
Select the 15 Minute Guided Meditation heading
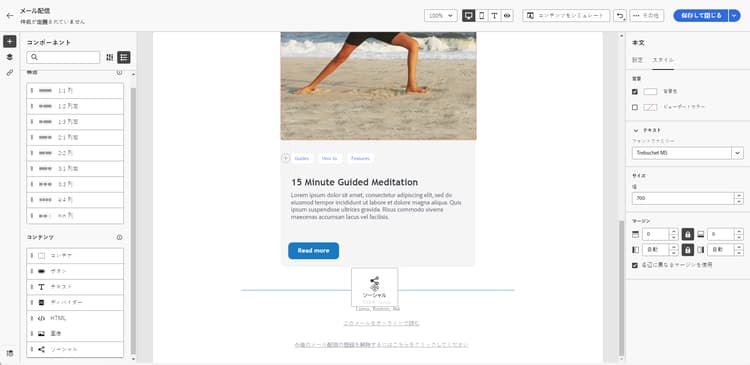point(354,182)
